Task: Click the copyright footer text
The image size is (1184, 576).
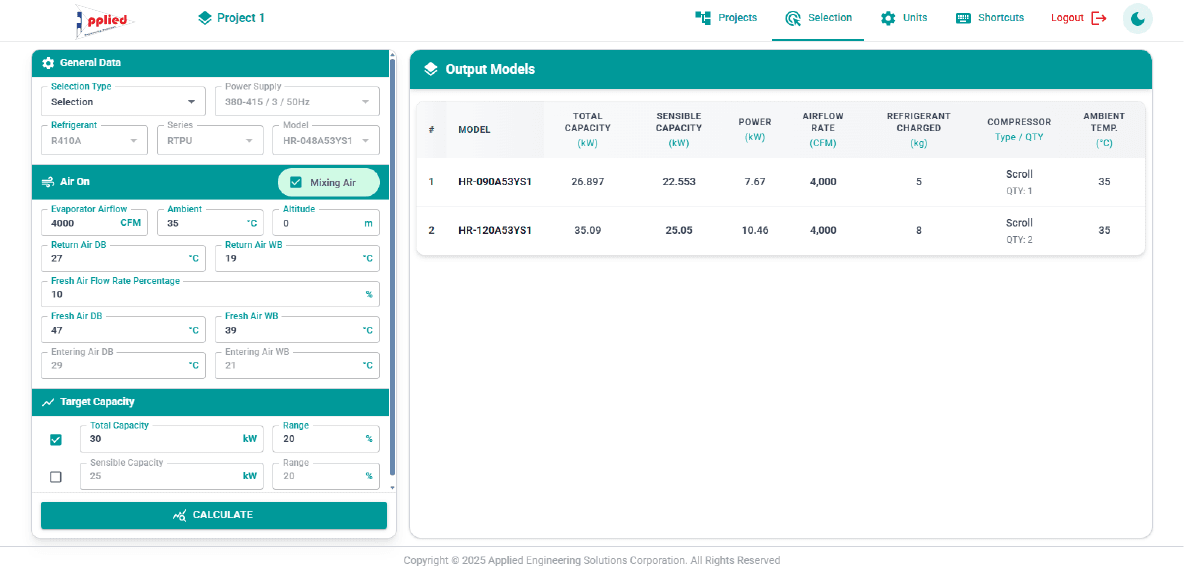Action: pos(591,560)
